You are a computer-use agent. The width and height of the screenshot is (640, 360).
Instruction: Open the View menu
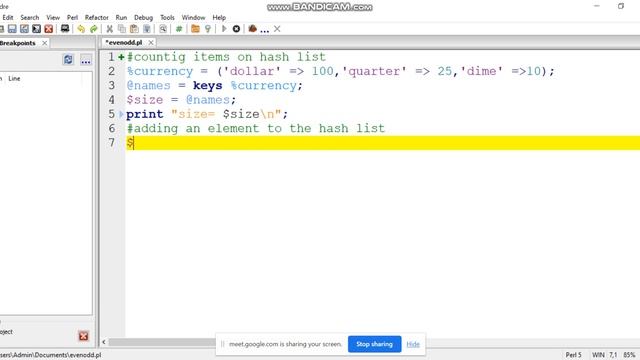[53, 18]
